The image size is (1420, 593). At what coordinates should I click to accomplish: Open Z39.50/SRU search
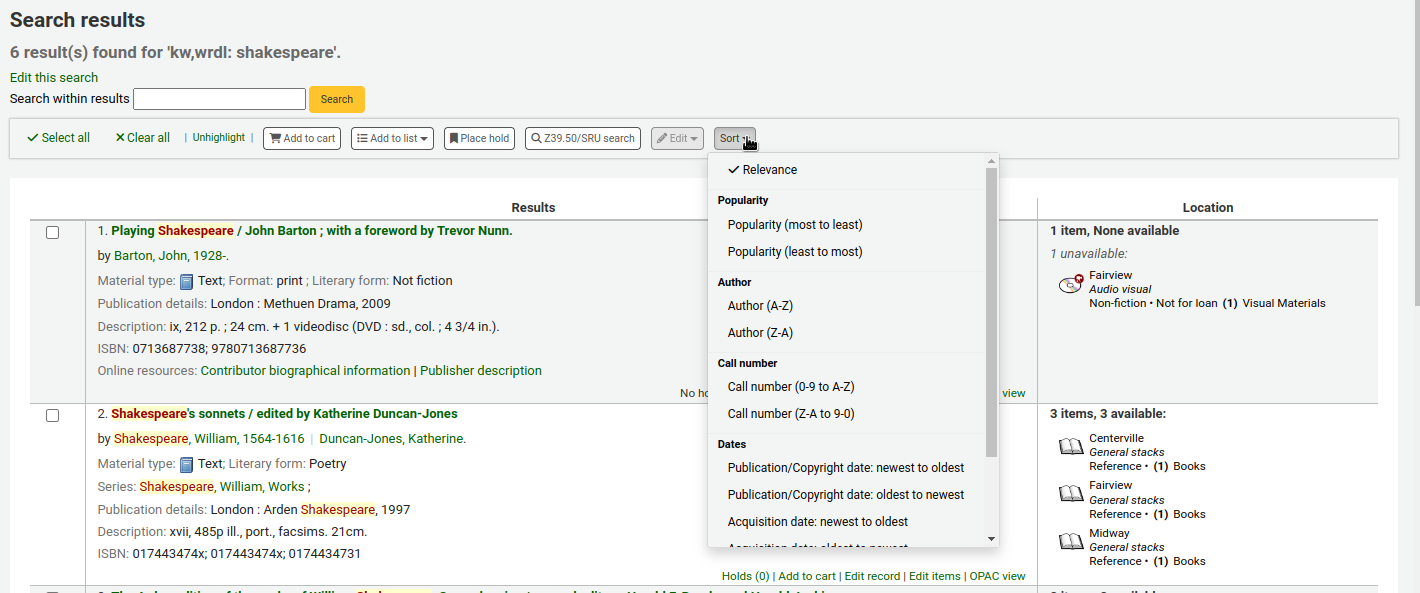pyautogui.click(x=582, y=138)
